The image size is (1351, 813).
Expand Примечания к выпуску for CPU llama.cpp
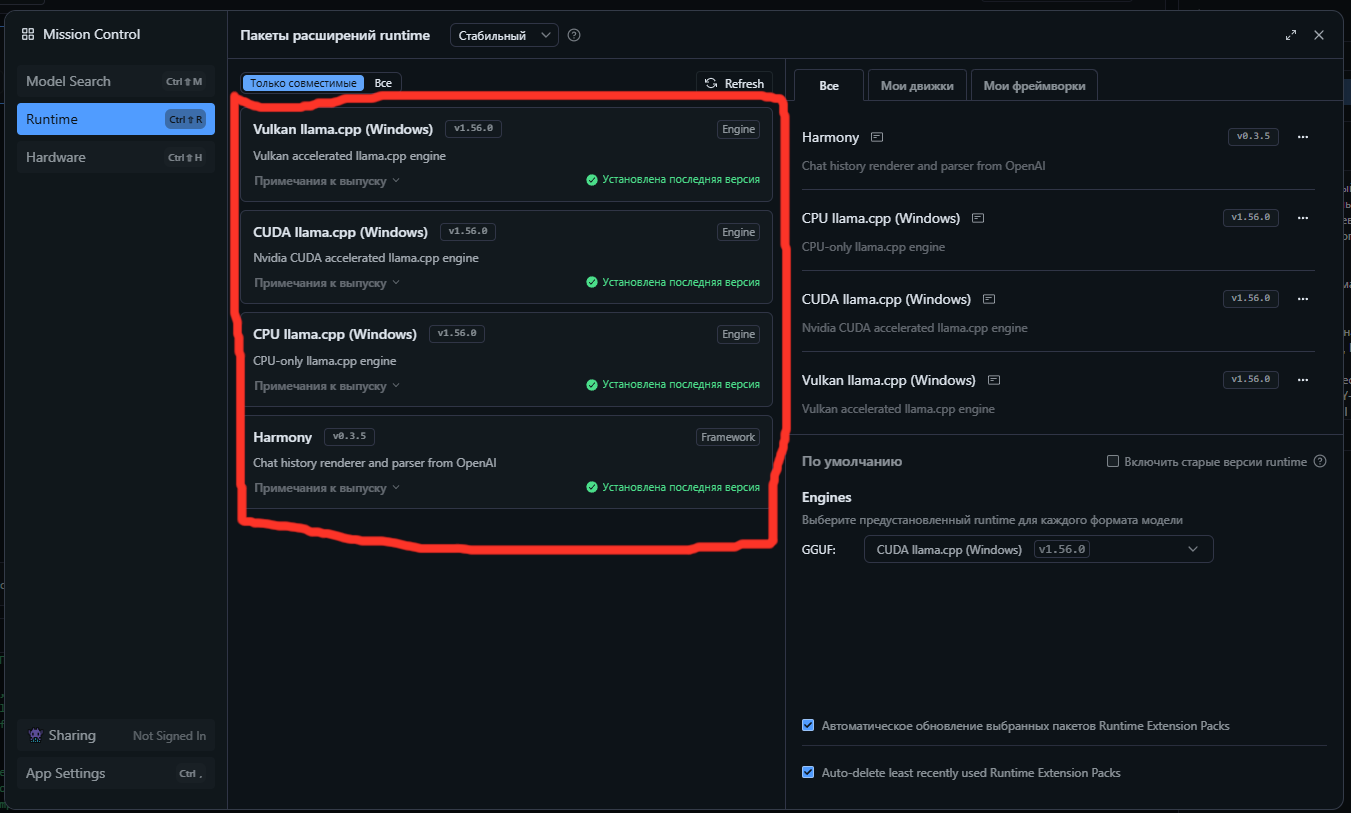point(327,386)
